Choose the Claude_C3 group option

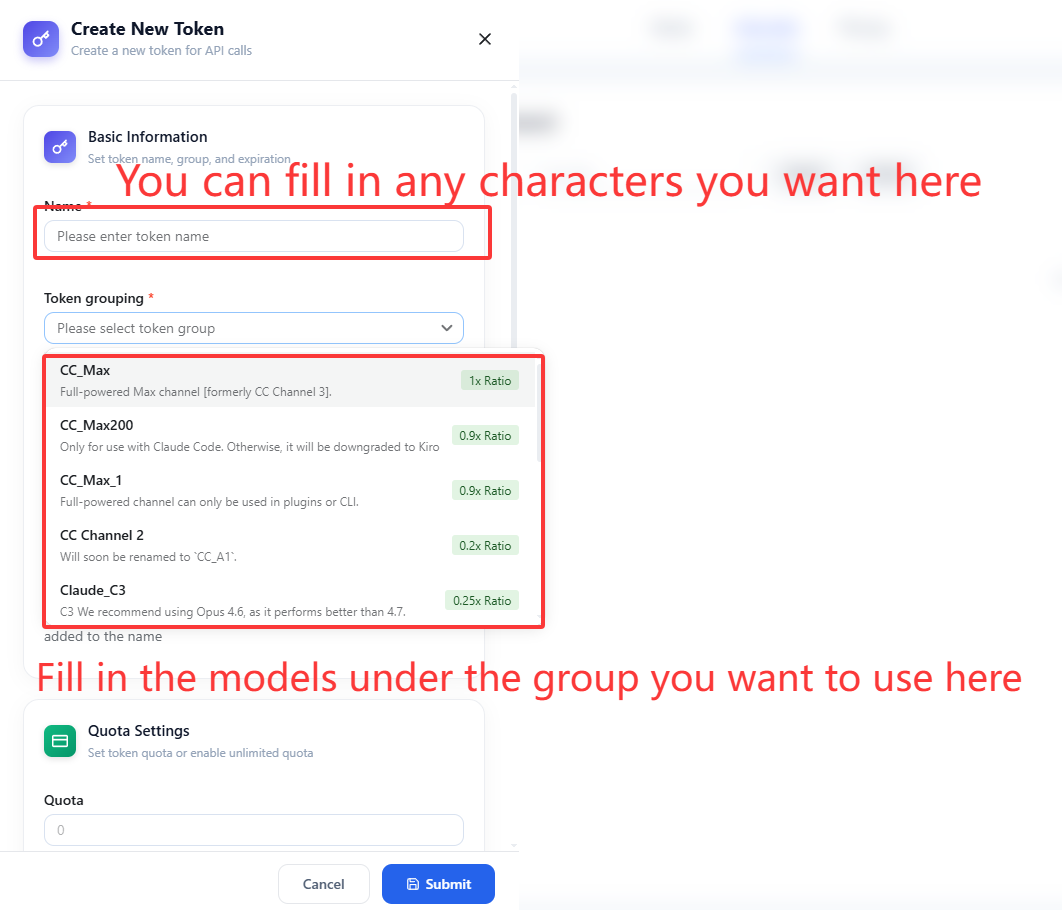[291, 600]
